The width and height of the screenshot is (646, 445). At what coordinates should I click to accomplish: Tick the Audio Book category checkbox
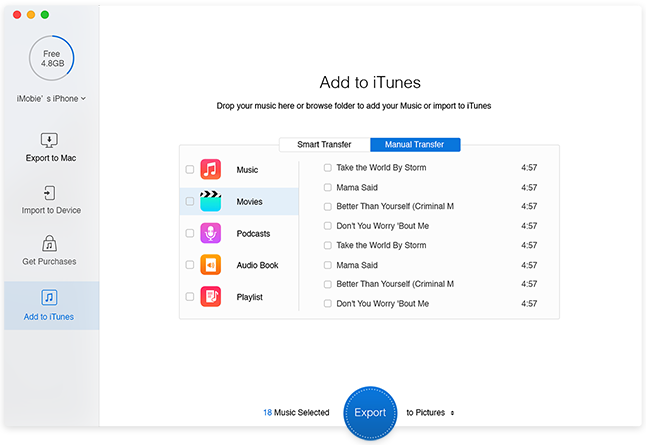[190, 265]
